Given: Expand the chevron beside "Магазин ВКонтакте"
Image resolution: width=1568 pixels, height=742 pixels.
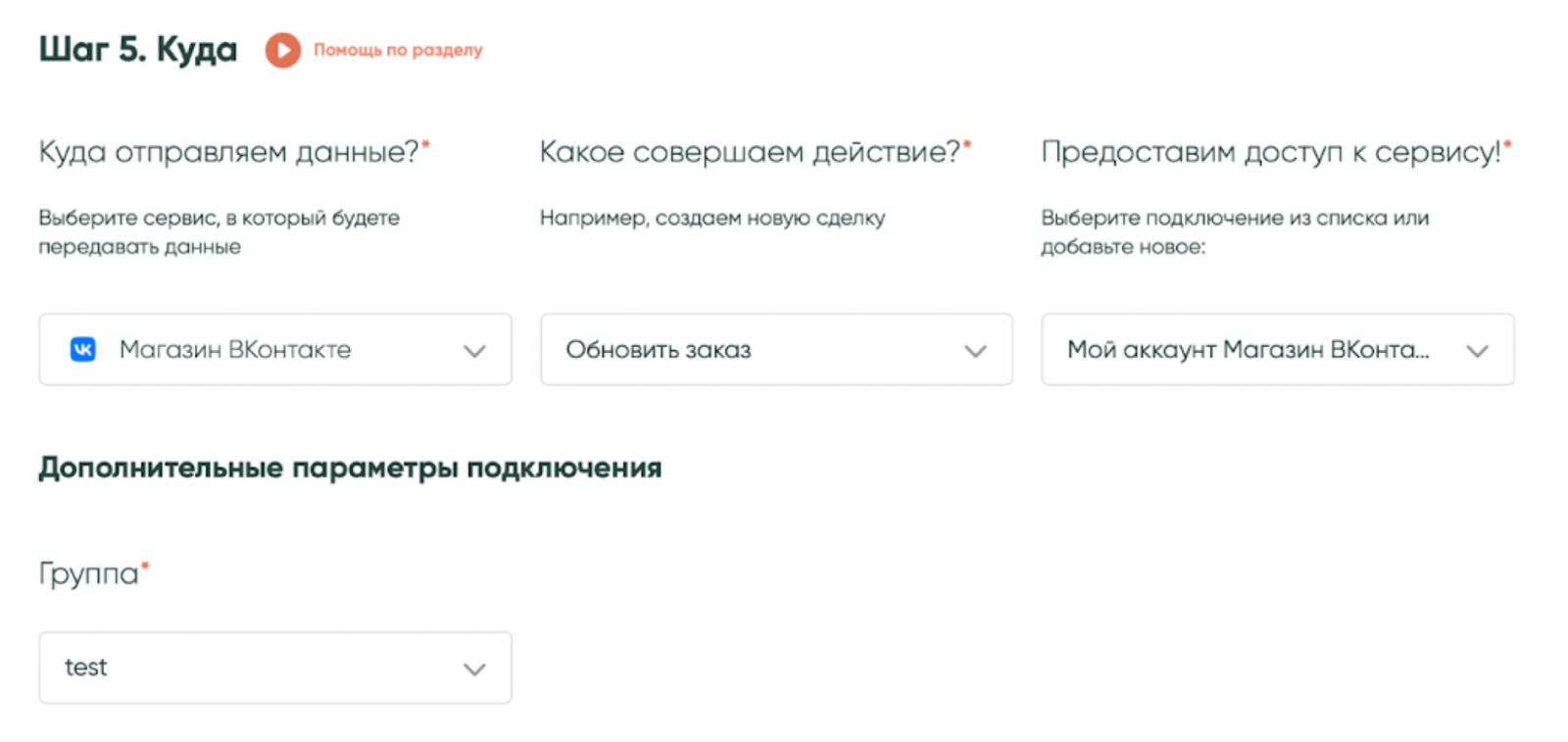Looking at the screenshot, I should (x=474, y=351).
